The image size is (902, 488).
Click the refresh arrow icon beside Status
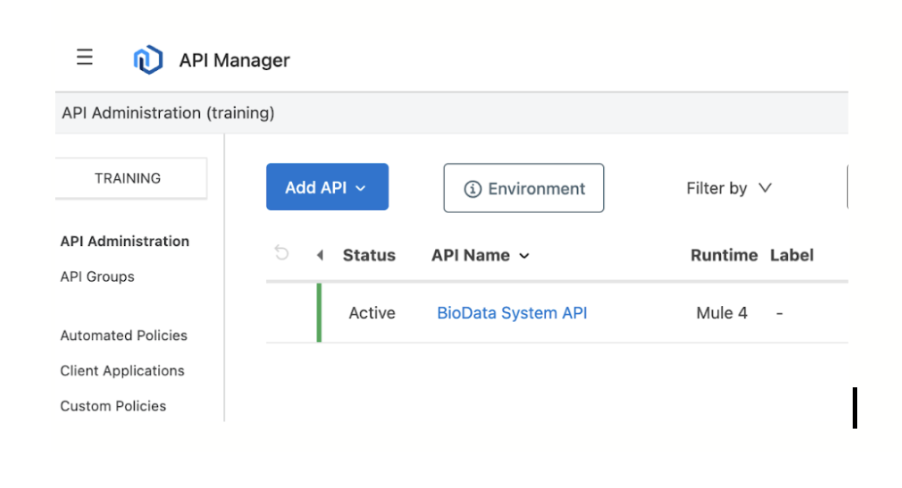281,253
